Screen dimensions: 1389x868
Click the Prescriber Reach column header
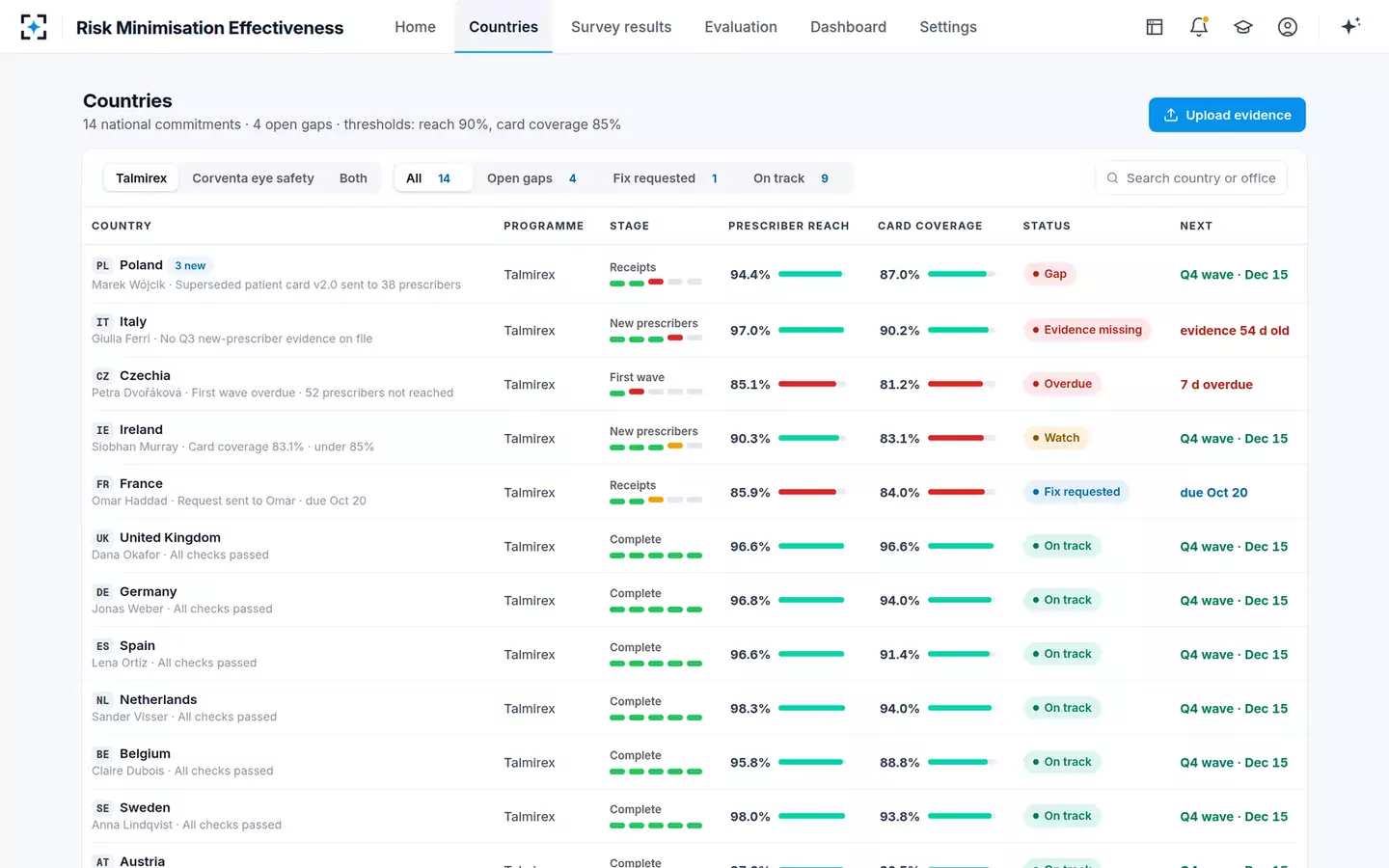click(x=788, y=226)
